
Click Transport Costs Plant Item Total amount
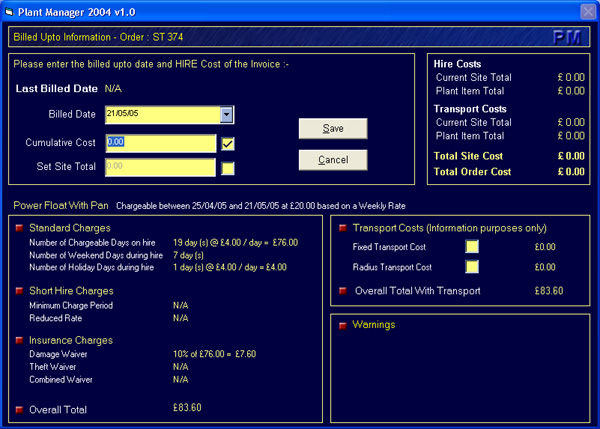point(571,136)
